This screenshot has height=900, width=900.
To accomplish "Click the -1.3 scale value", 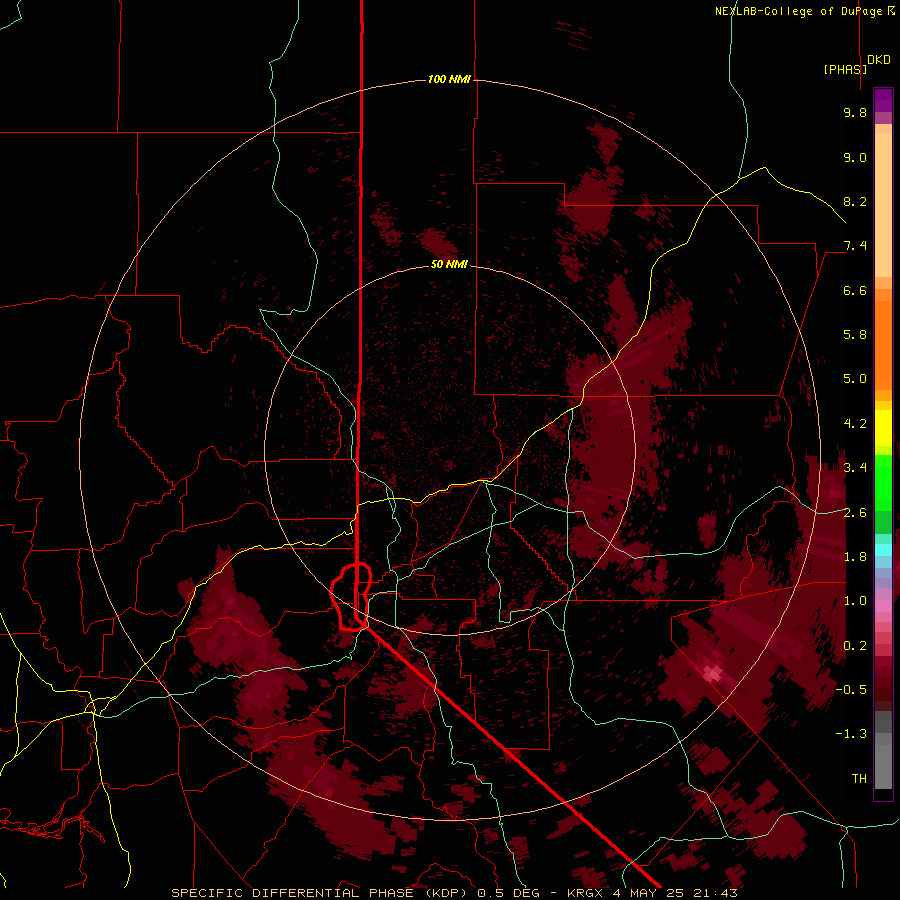I will 852,734.
